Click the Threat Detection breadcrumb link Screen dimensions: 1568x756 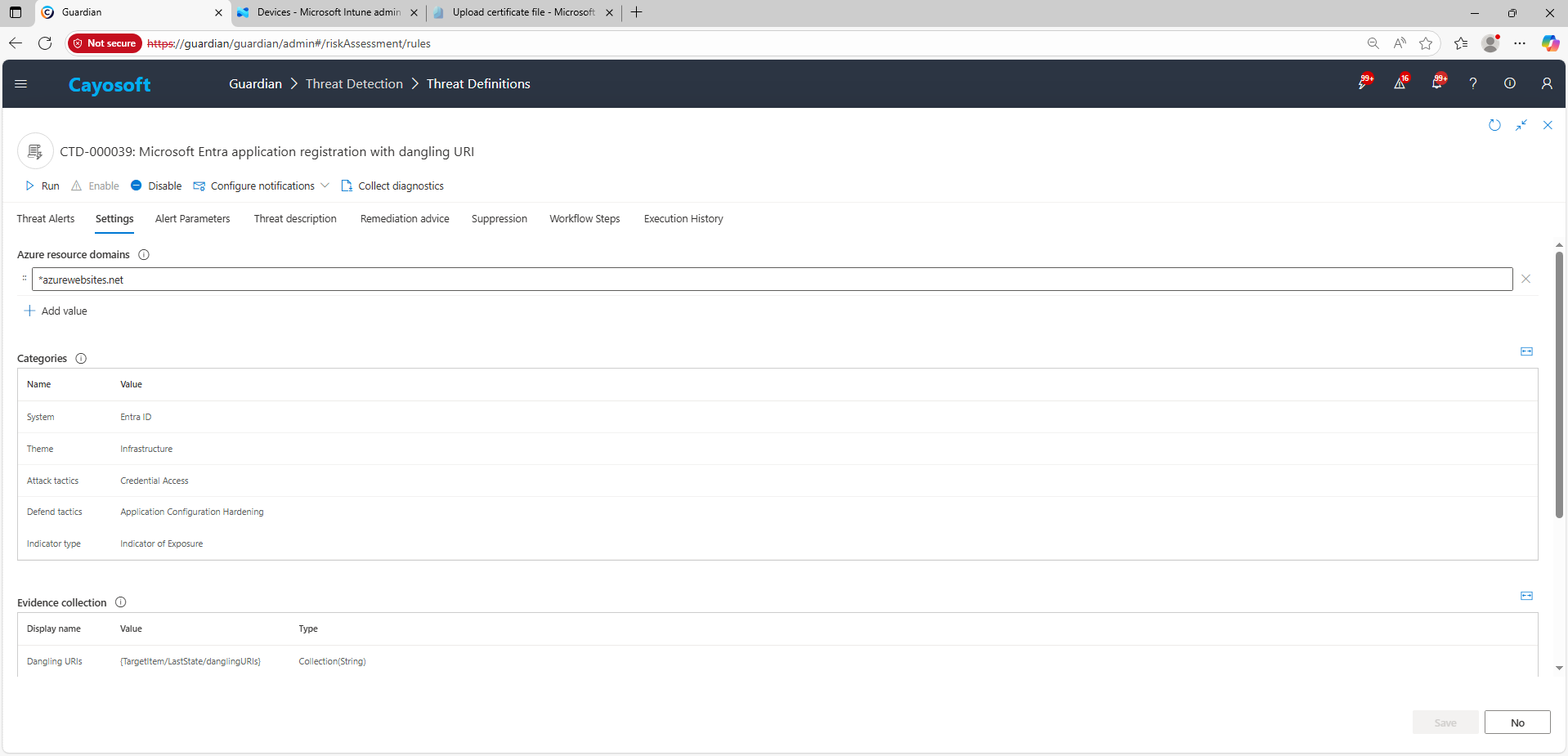click(354, 84)
